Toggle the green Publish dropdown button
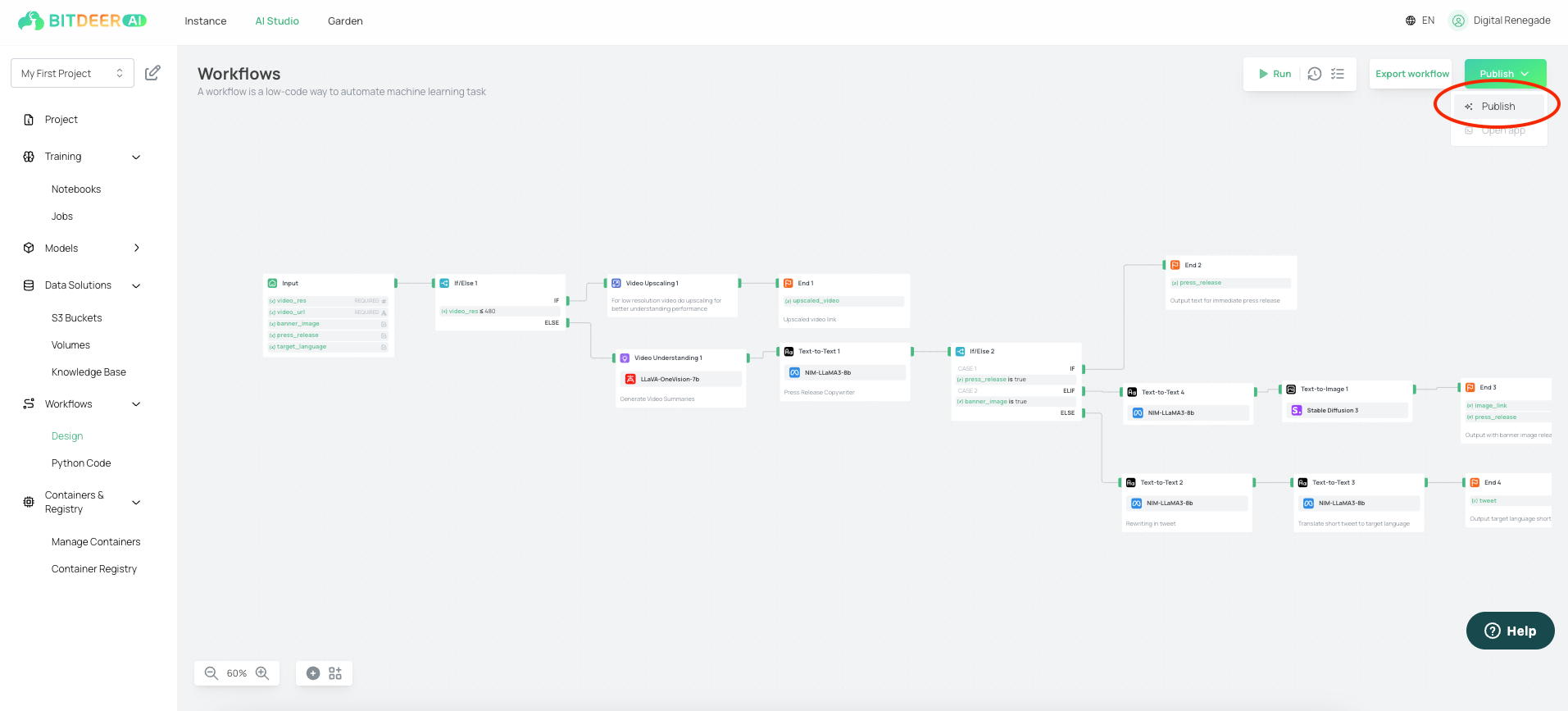 pos(1505,74)
